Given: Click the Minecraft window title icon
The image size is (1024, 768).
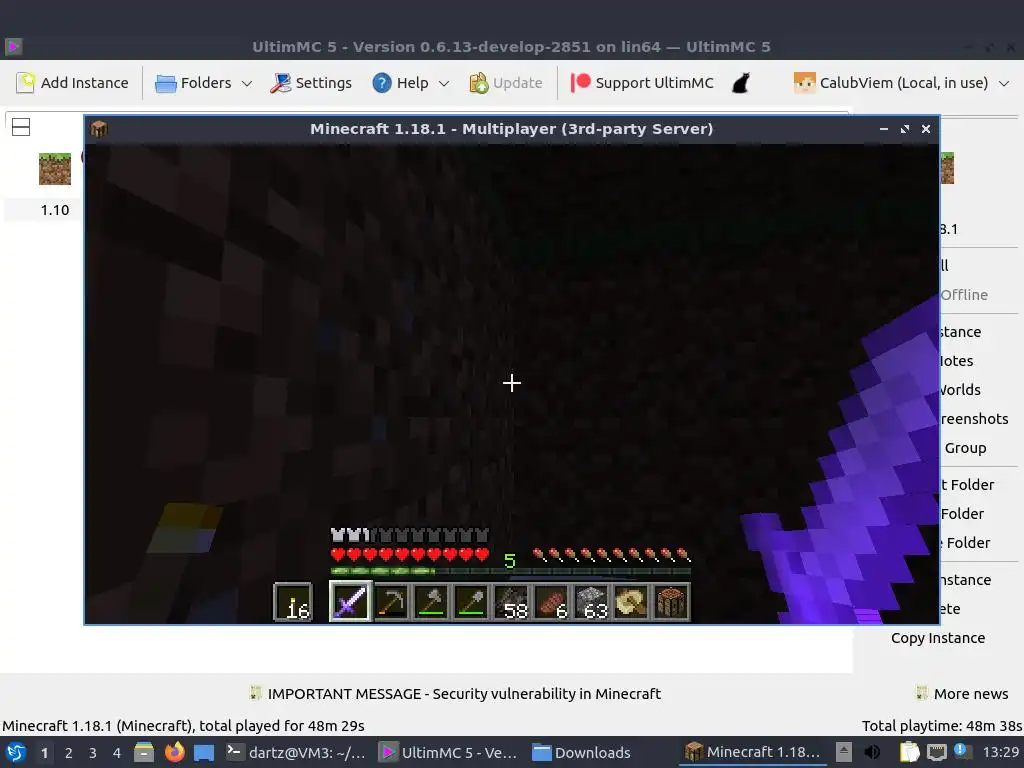Looking at the screenshot, I should coord(99,129).
